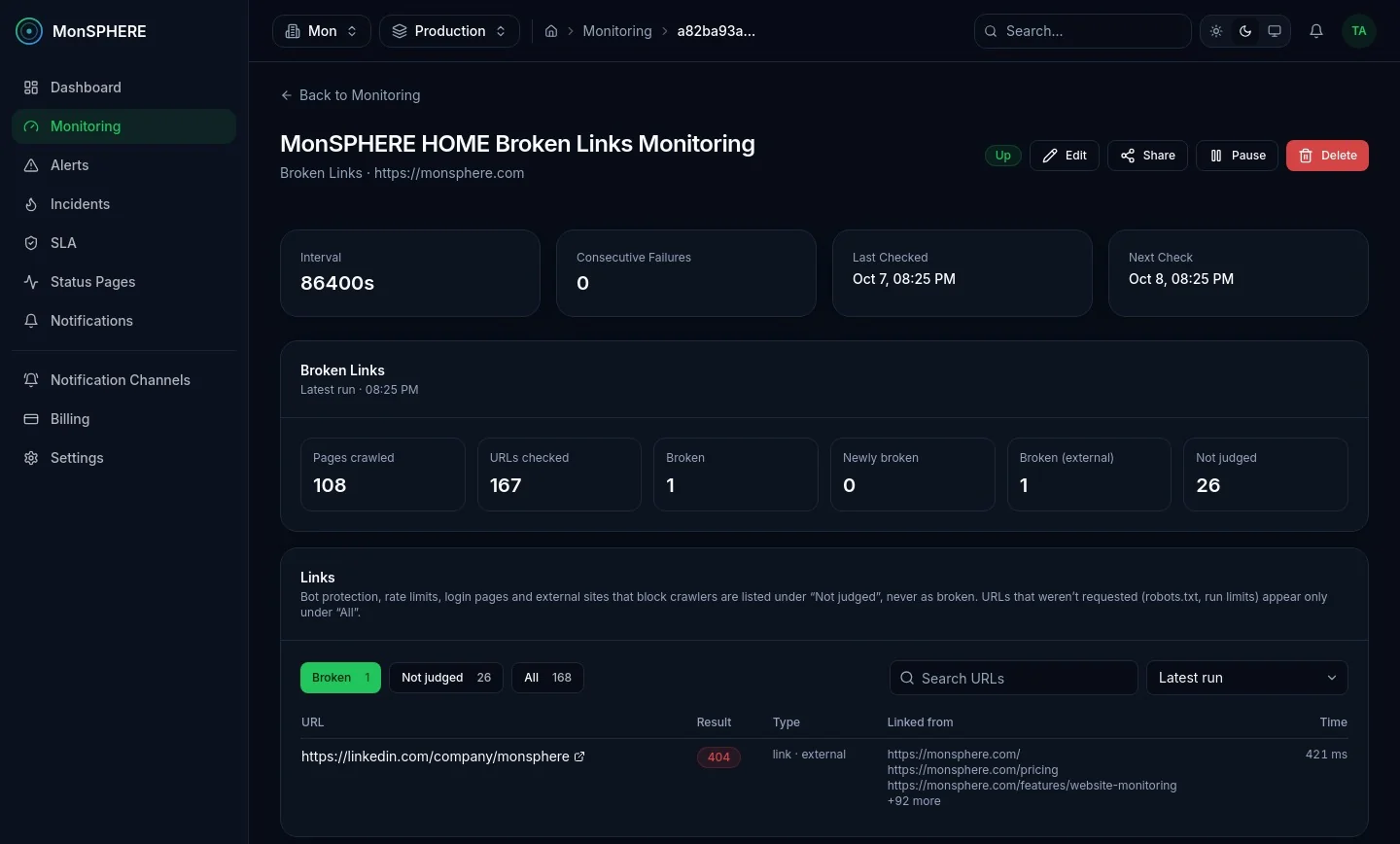Pause this monitor

pyautogui.click(x=1237, y=156)
